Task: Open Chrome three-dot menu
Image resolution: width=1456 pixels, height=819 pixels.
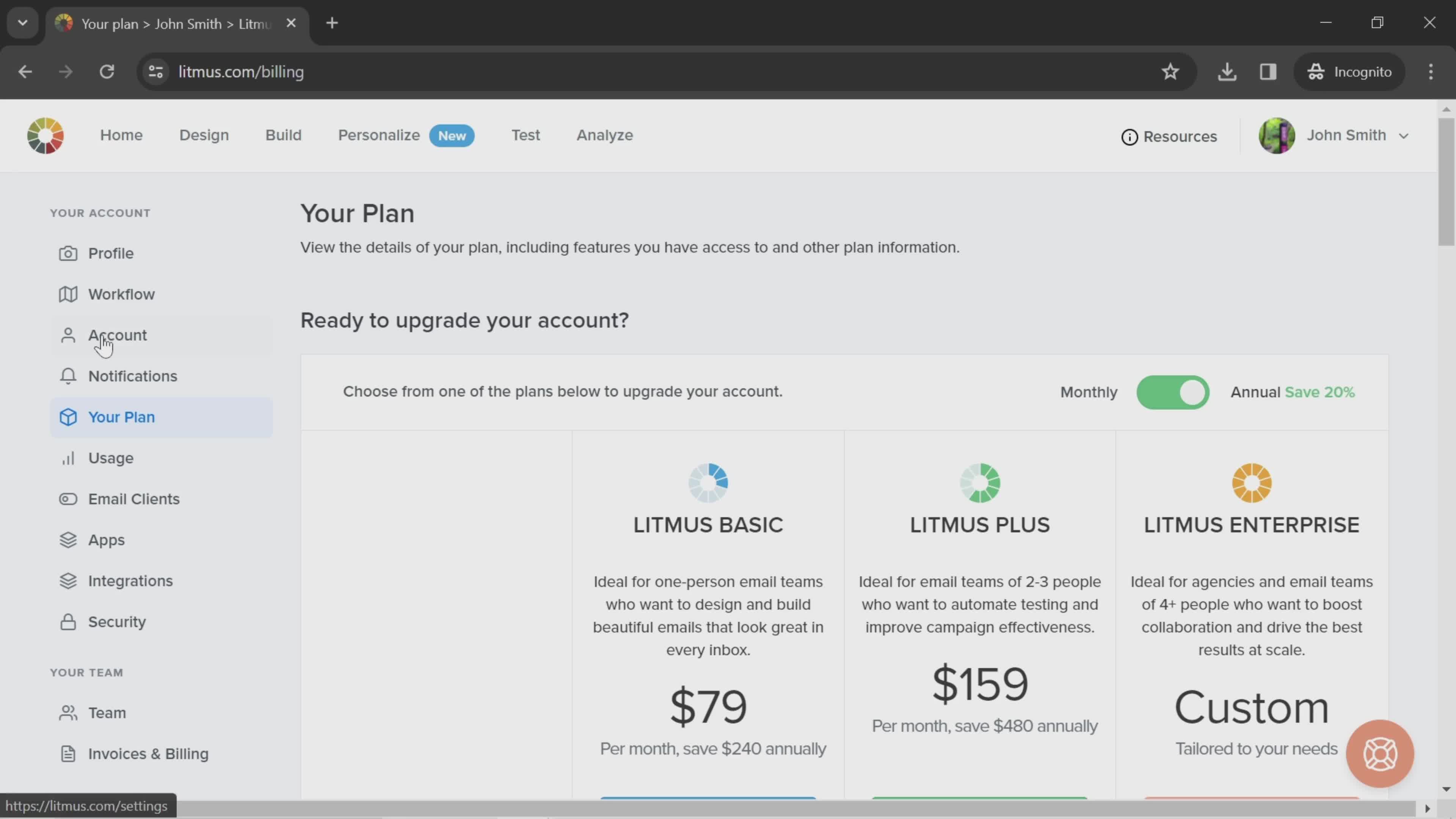Action: tap(1431, 72)
